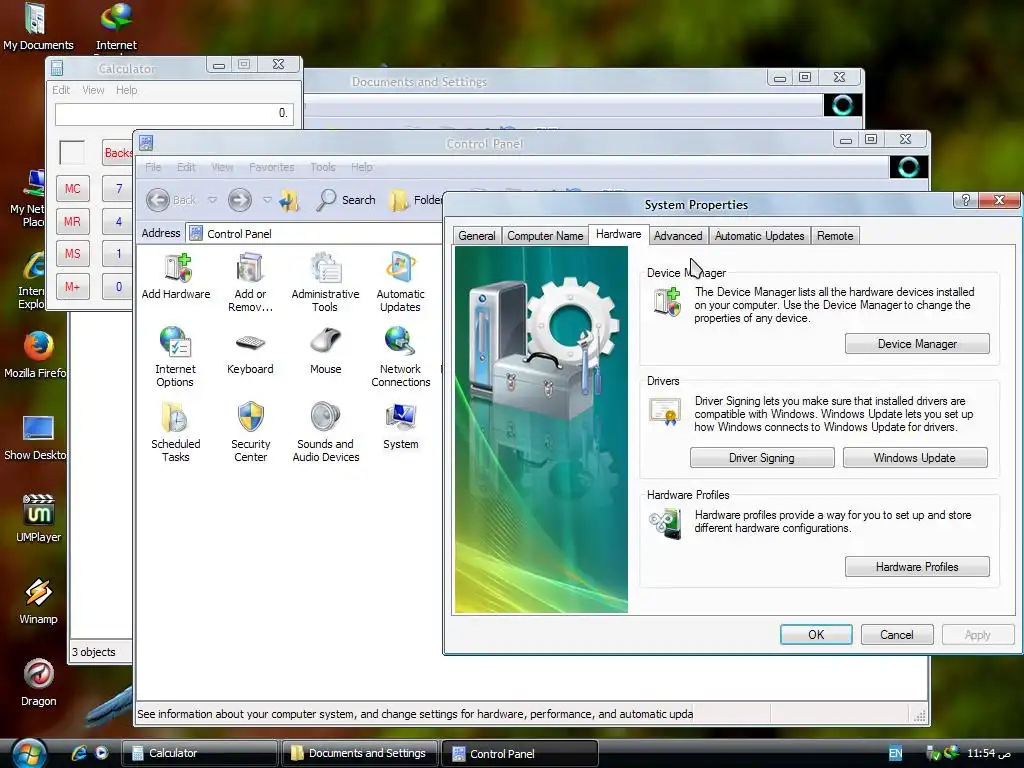Open System icon in Control Panel

pyautogui.click(x=400, y=427)
